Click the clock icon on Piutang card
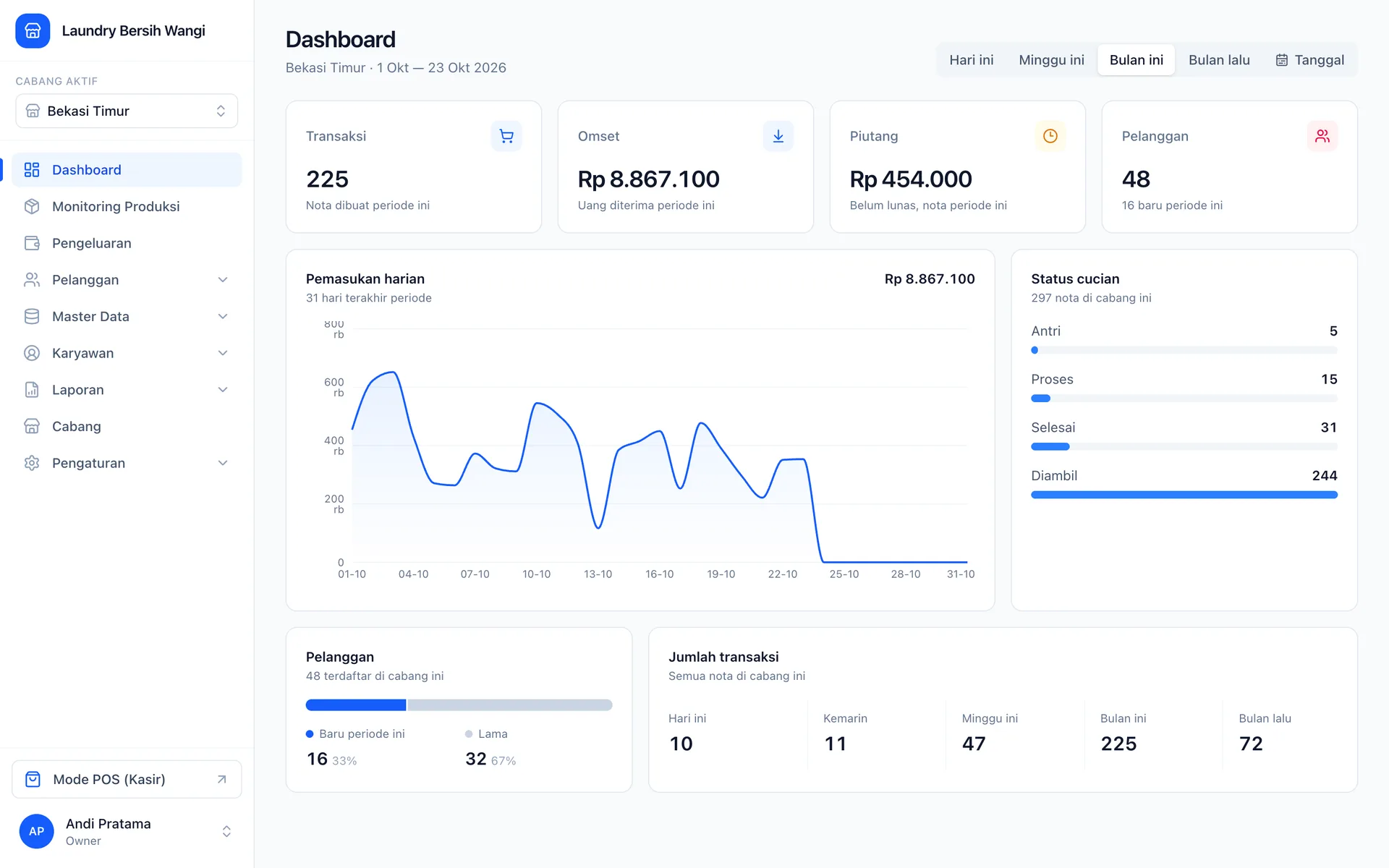Viewport: 1389px width, 868px height. [1050, 136]
